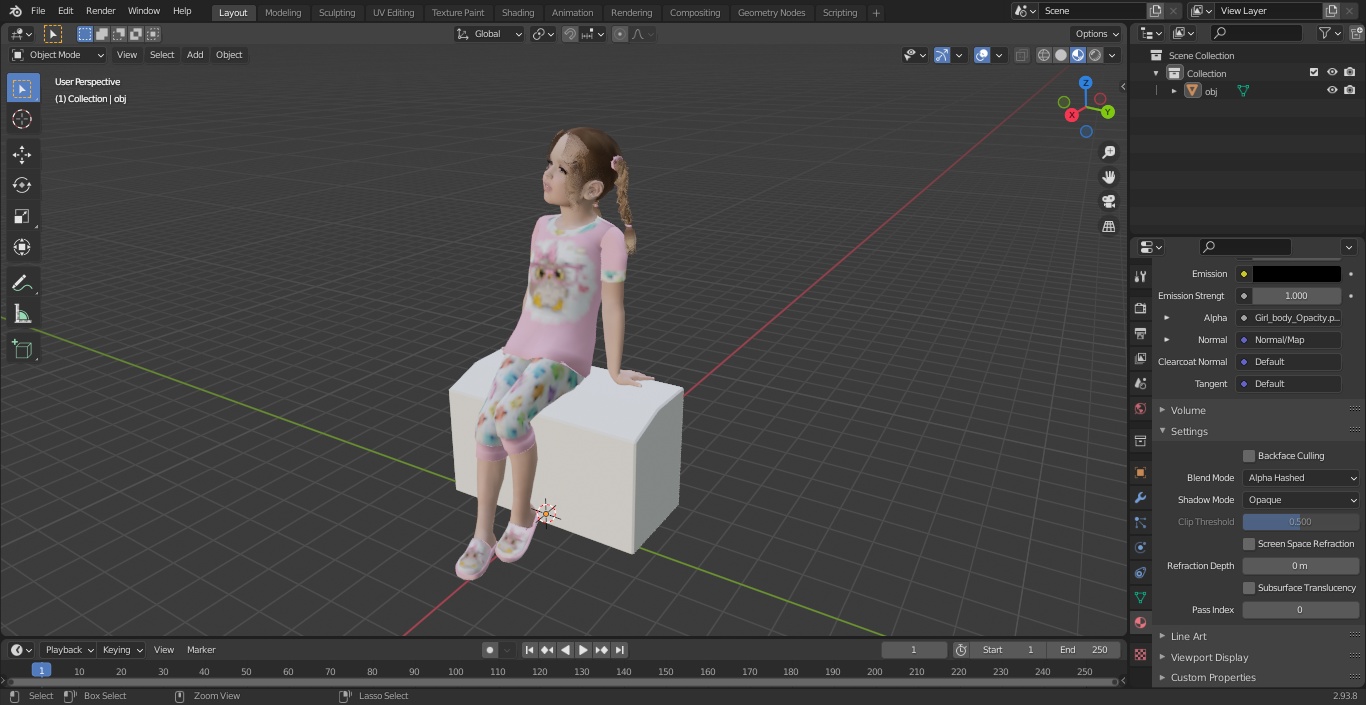1366x705 pixels.
Task: Open the Modifiers properties tab
Action: (1140, 497)
